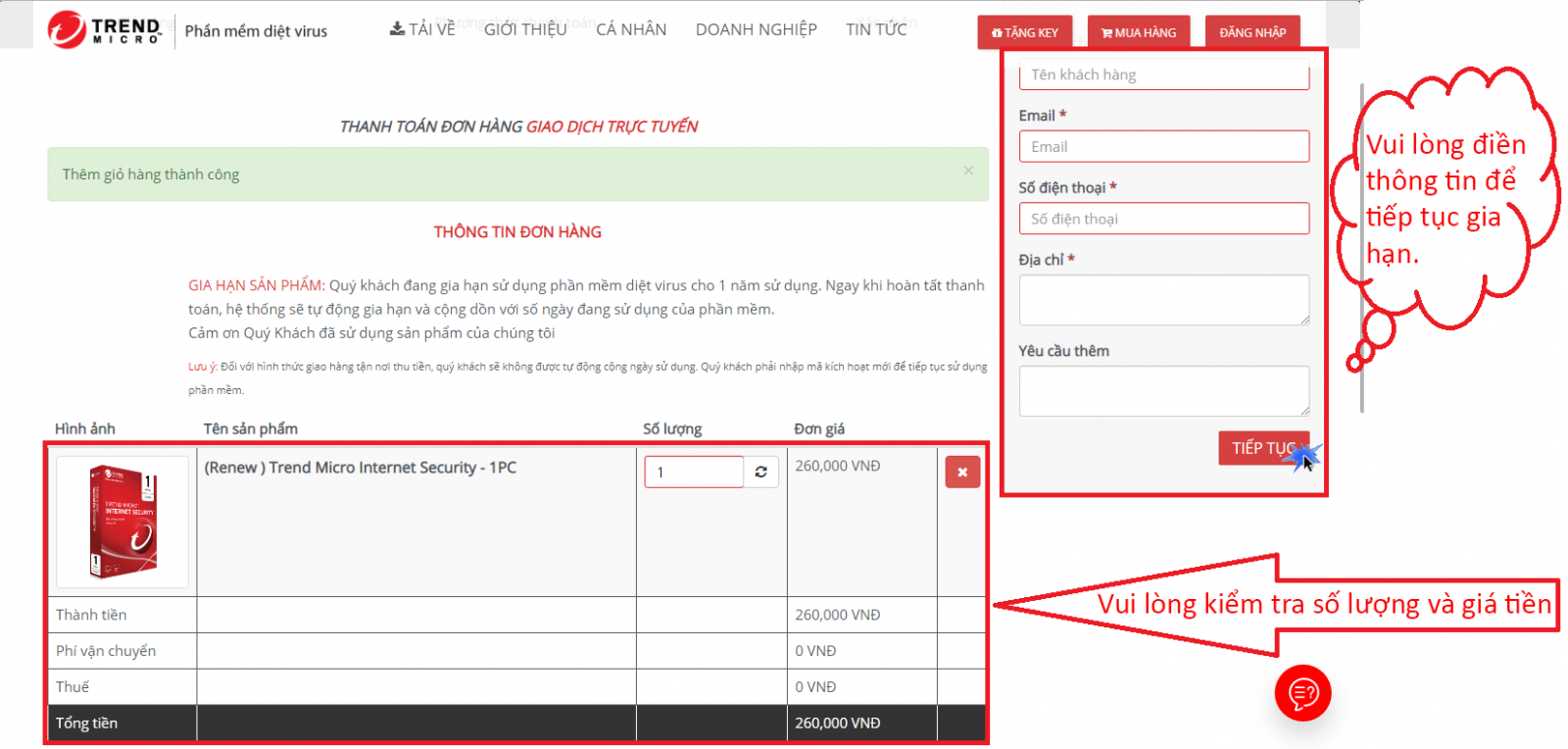Image resolution: width=1568 pixels, height=749 pixels.
Task: Click the Phí vận chuyển row label
Action: coord(106,651)
